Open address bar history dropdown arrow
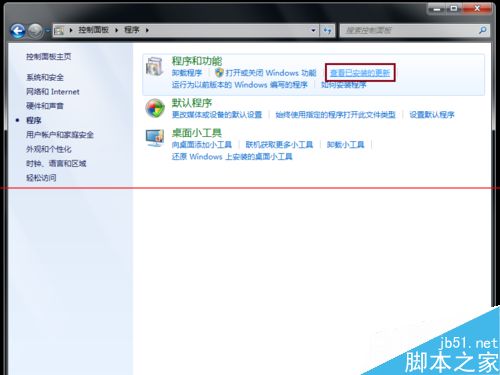 click(x=313, y=31)
